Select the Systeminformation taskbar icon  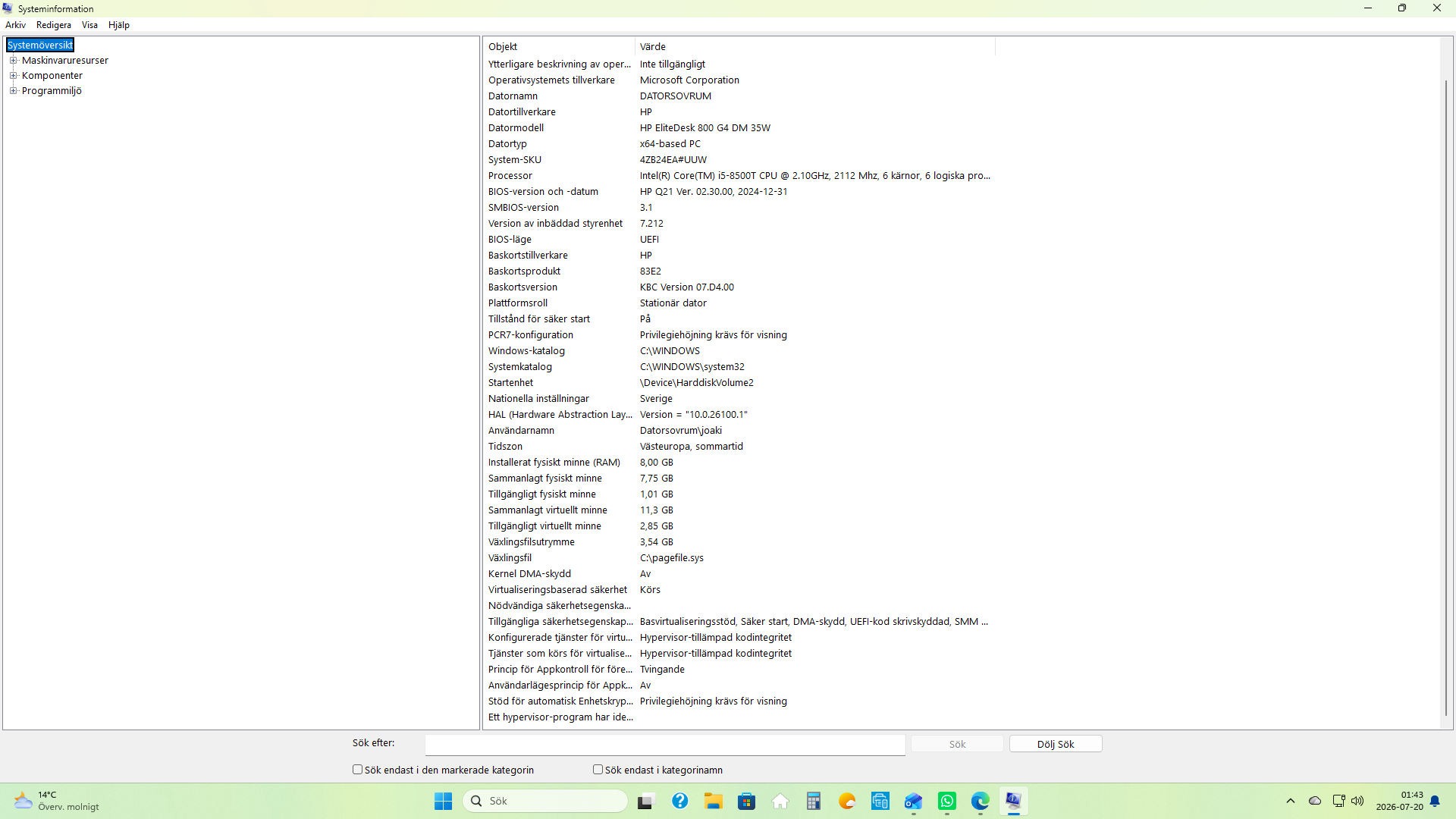[x=1014, y=801]
